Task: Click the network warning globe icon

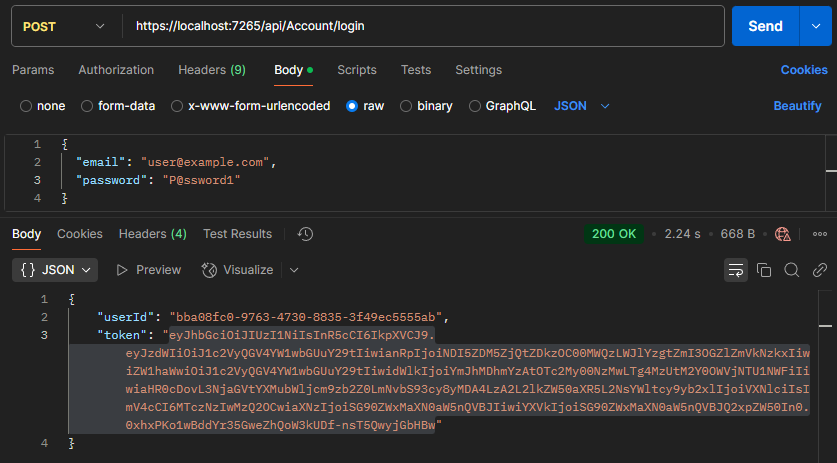Action: 783,234
